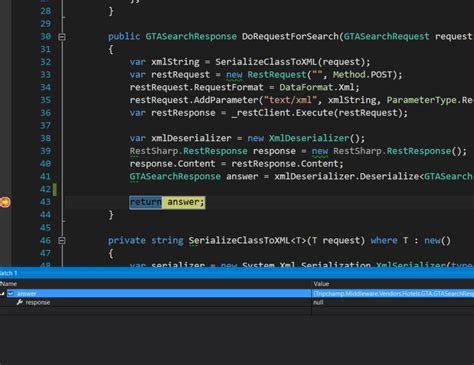Click the highlighted return keyword on line 43
474x365 pixels.
click(146, 202)
